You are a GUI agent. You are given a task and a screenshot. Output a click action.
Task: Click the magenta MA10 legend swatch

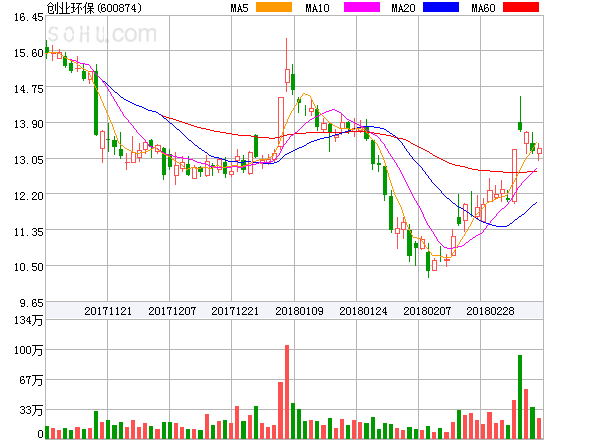pyautogui.click(x=362, y=7)
